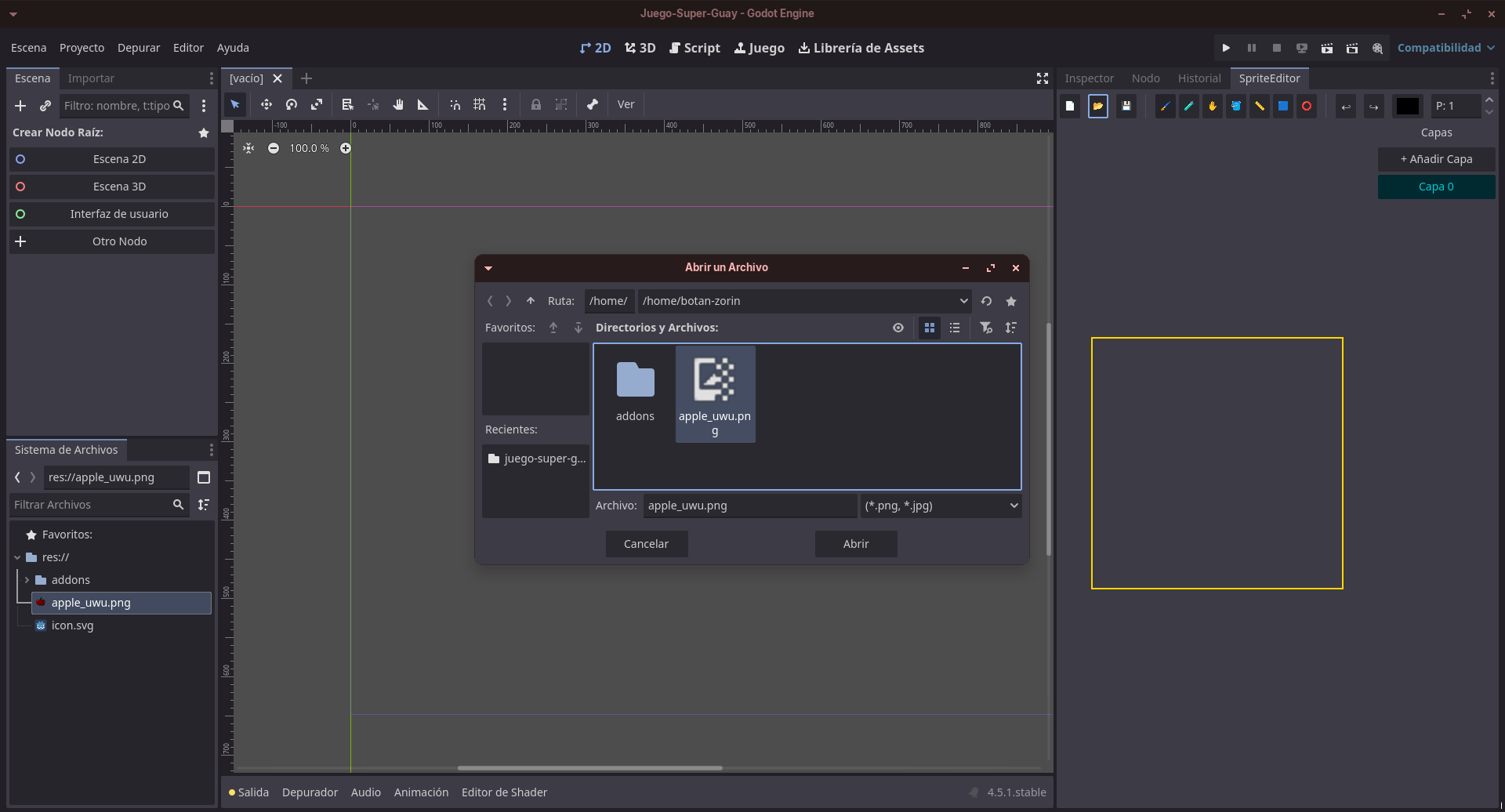Screen dimensions: 1505x812
Task: Open the black color swatch picker
Action: point(1407,106)
